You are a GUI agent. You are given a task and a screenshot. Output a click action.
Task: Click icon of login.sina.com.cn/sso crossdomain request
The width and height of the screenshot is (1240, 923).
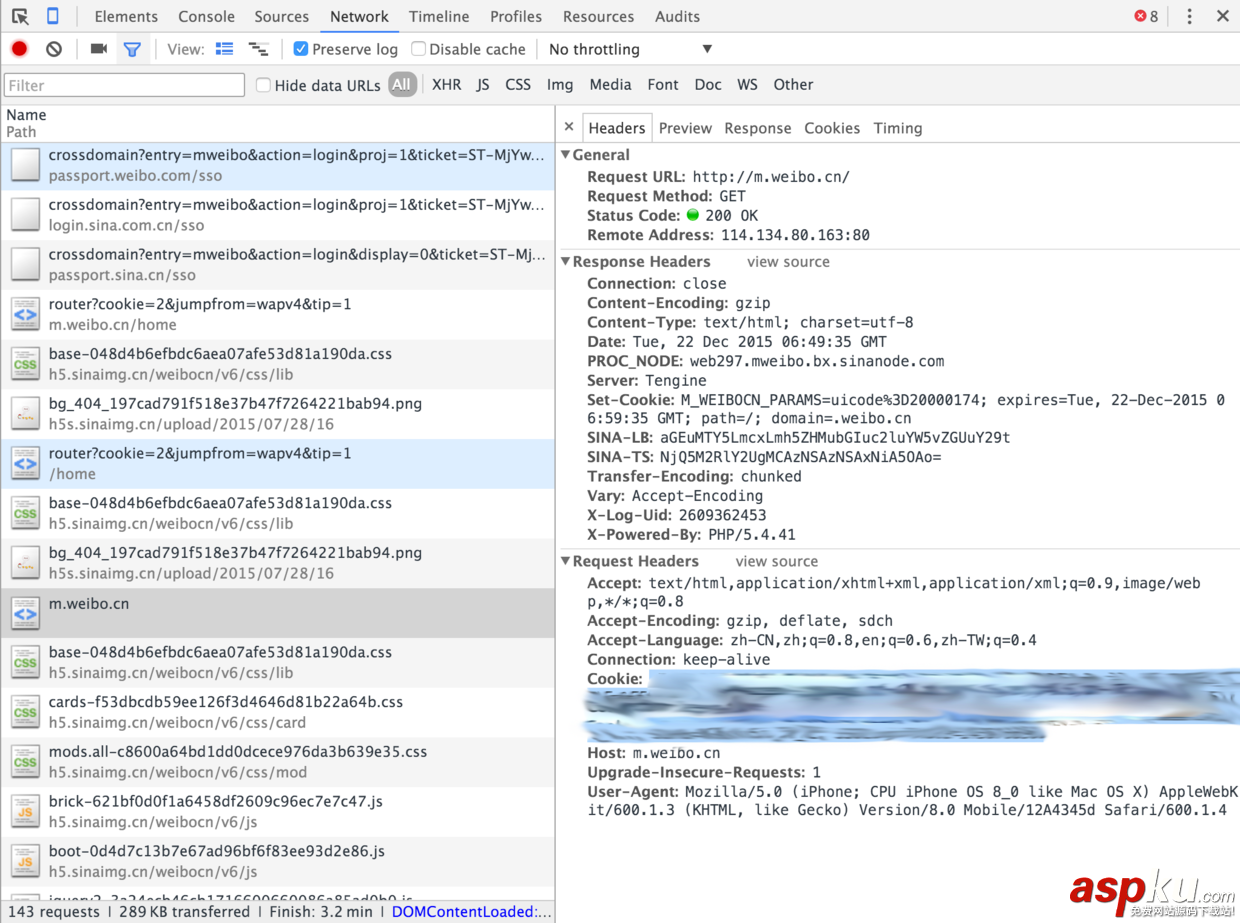(25, 215)
